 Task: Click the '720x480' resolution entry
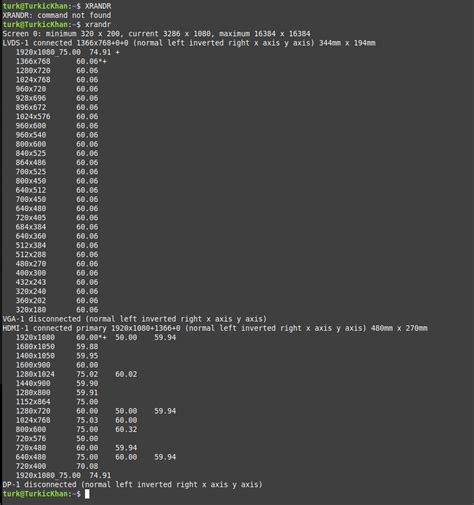point(31,448)
